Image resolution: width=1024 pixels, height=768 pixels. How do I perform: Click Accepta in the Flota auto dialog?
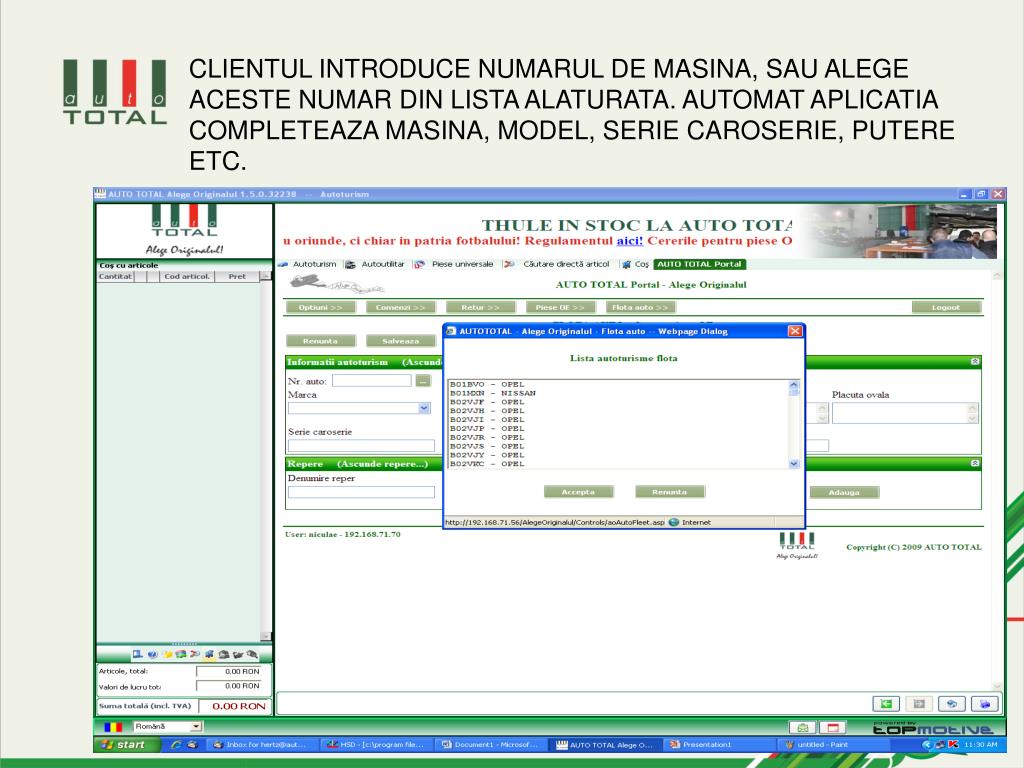click(x=579, y=492)
